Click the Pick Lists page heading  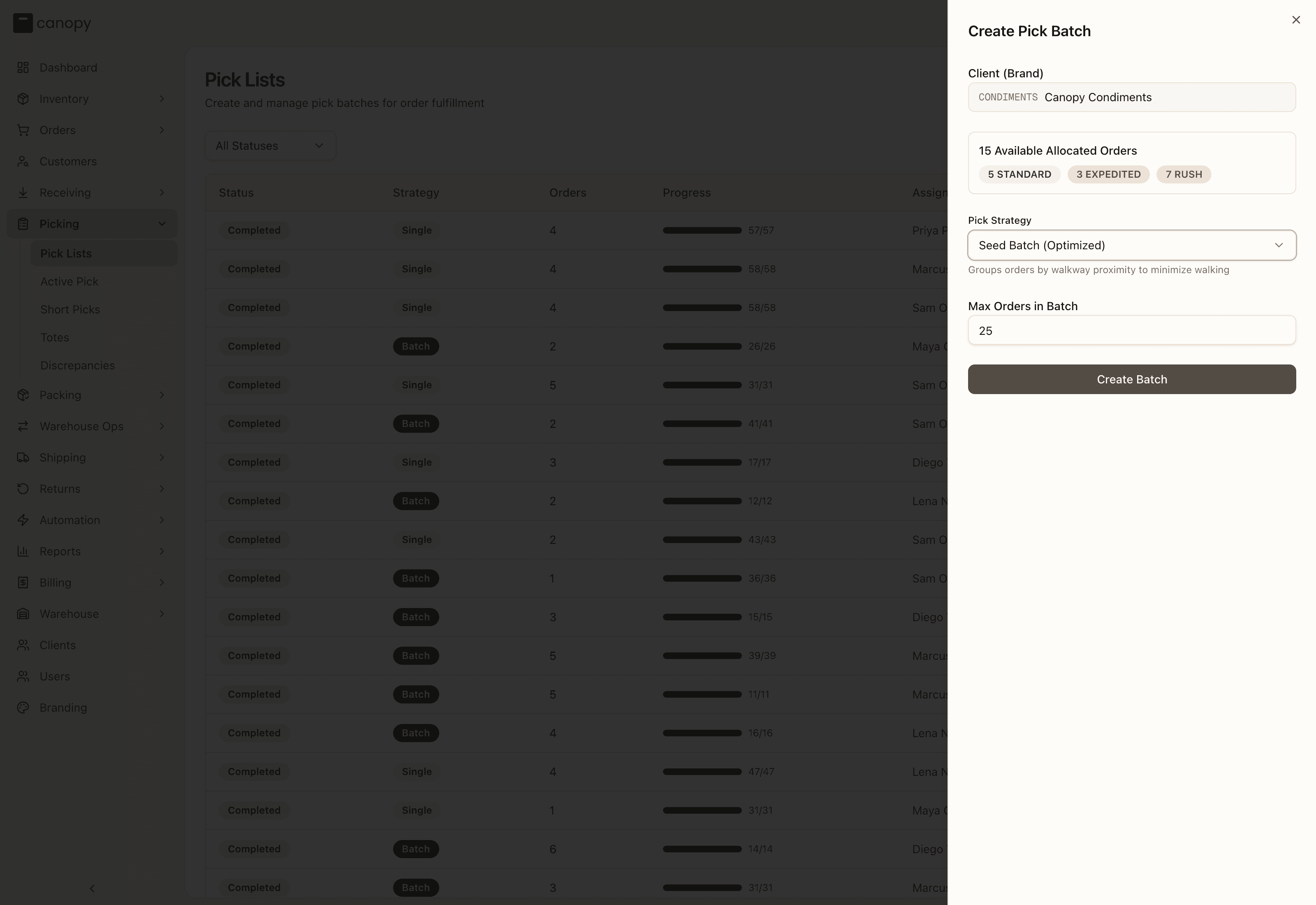point(245,80)
